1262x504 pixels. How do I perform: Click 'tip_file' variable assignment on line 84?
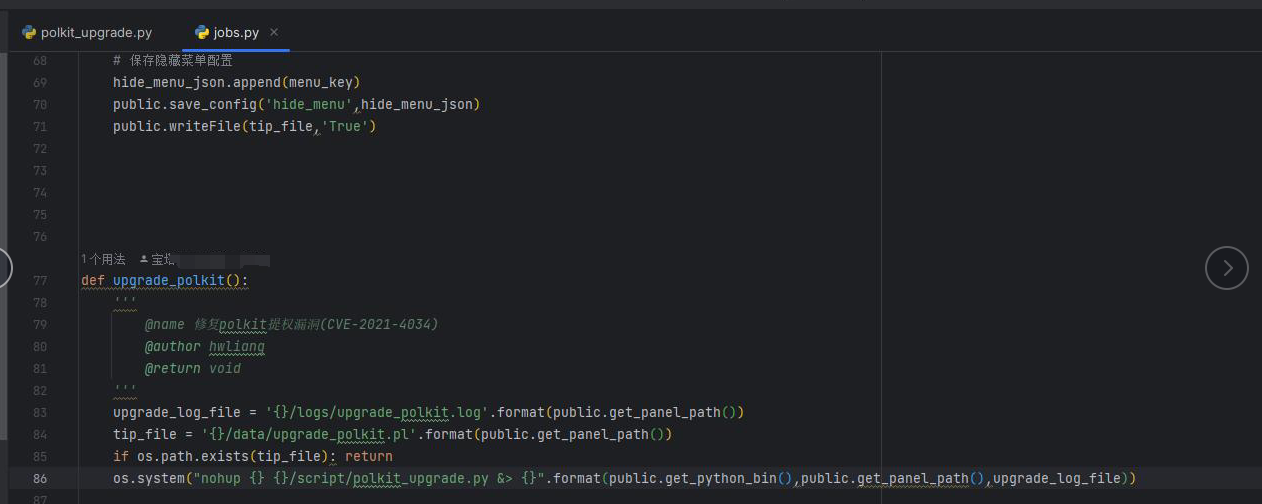pos(145,435)
